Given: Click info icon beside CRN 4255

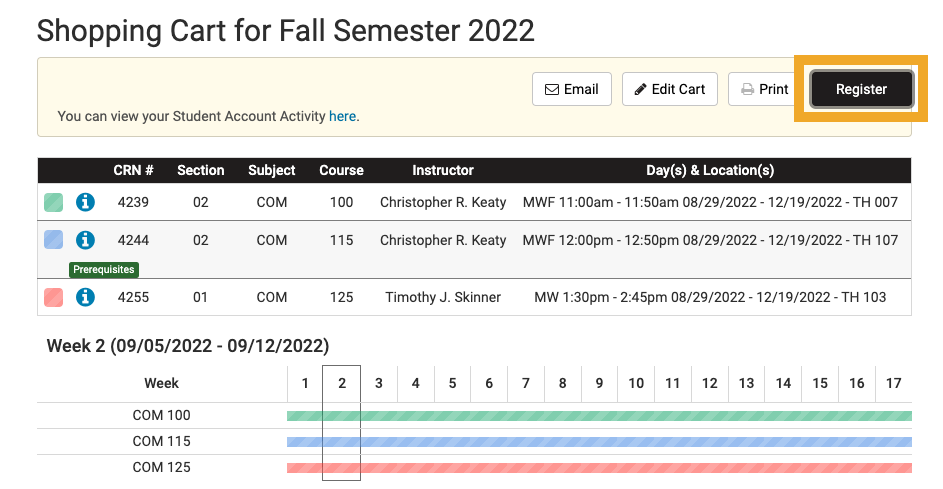Looking at the screenshot, I should coord(85,297).
